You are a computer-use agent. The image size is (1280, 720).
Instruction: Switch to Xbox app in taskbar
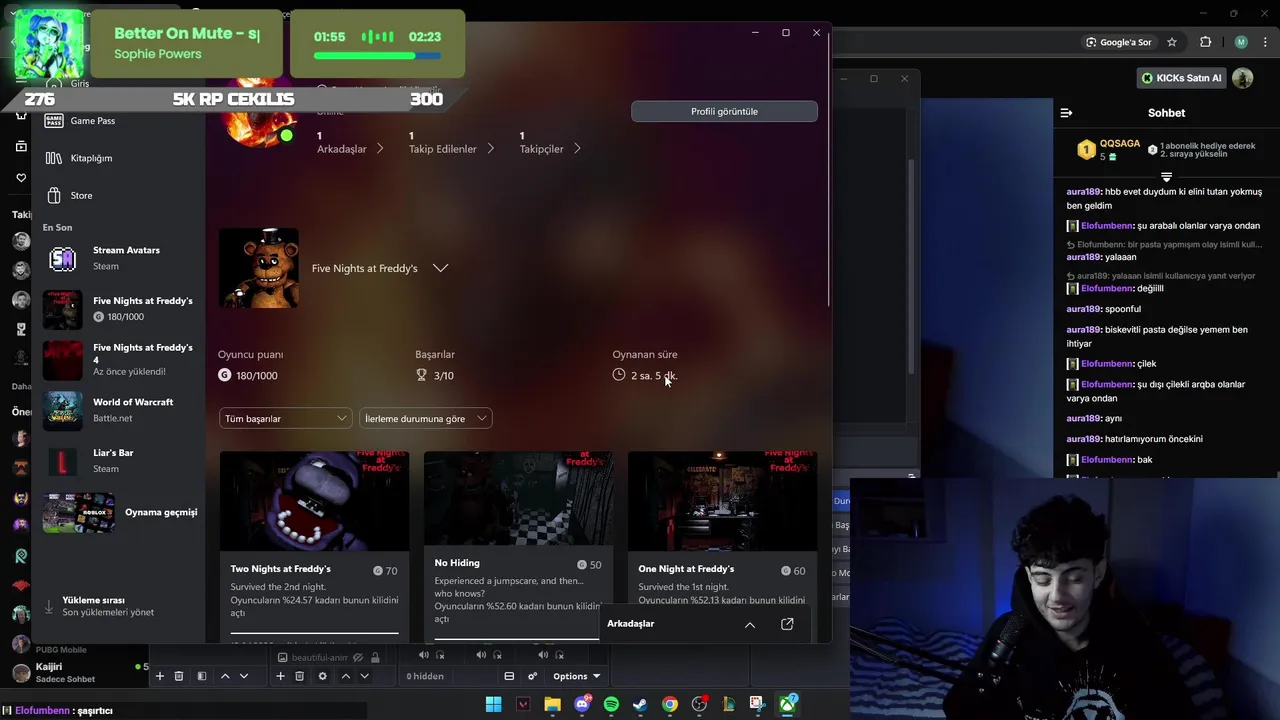click(x=787, y=704)
